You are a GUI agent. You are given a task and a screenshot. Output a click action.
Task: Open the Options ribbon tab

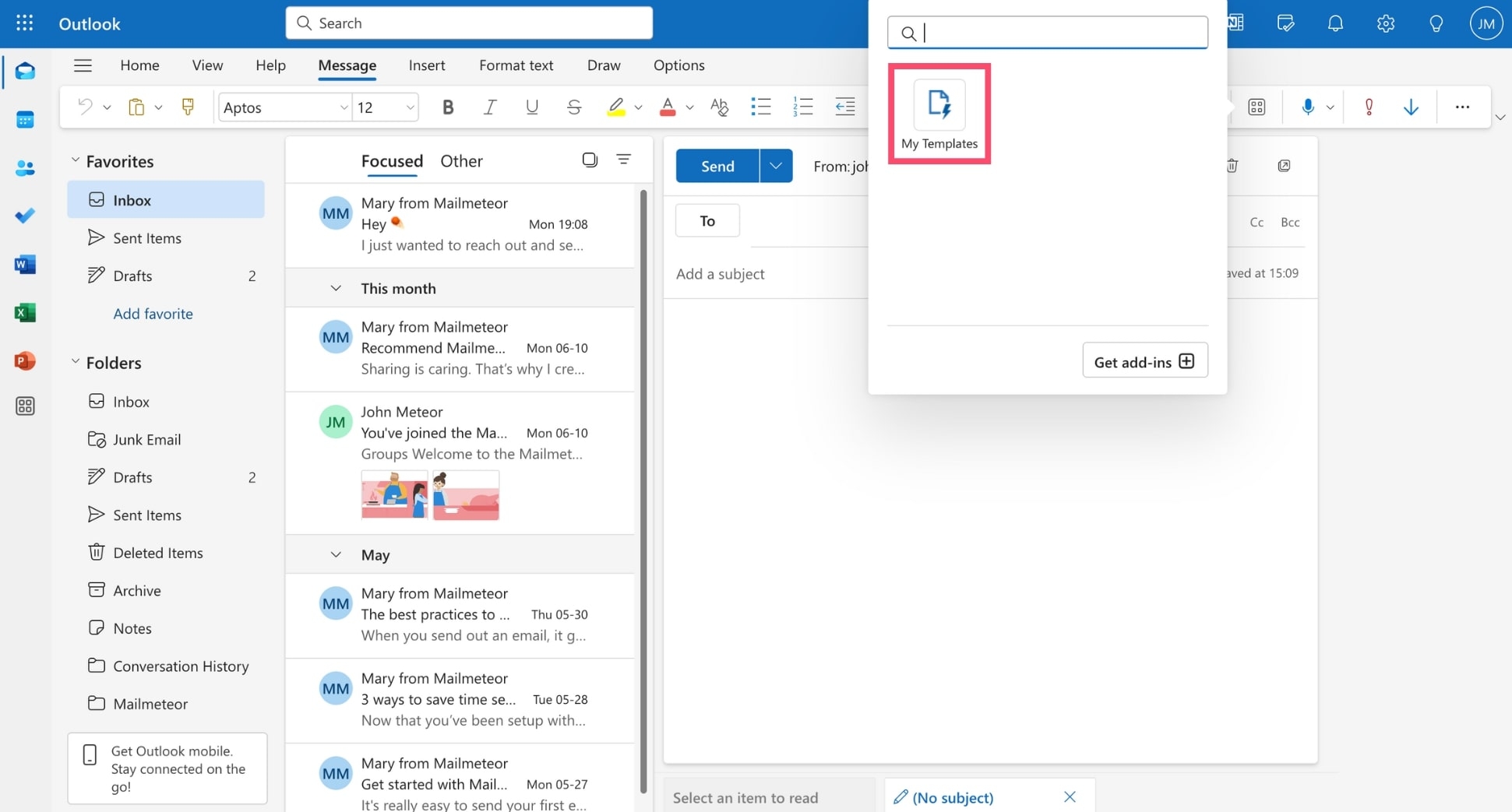pyautogui.click(x=678, y=65)
